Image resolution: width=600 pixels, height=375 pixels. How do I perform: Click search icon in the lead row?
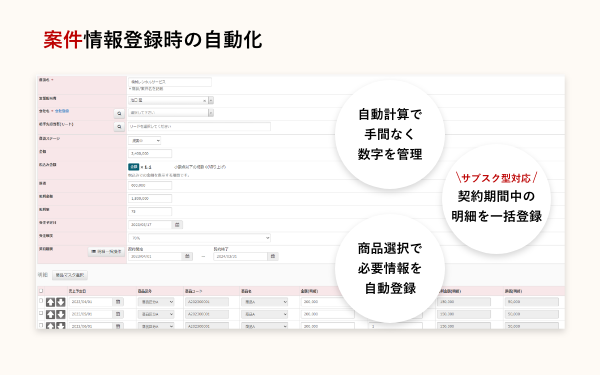coord(119,127)
